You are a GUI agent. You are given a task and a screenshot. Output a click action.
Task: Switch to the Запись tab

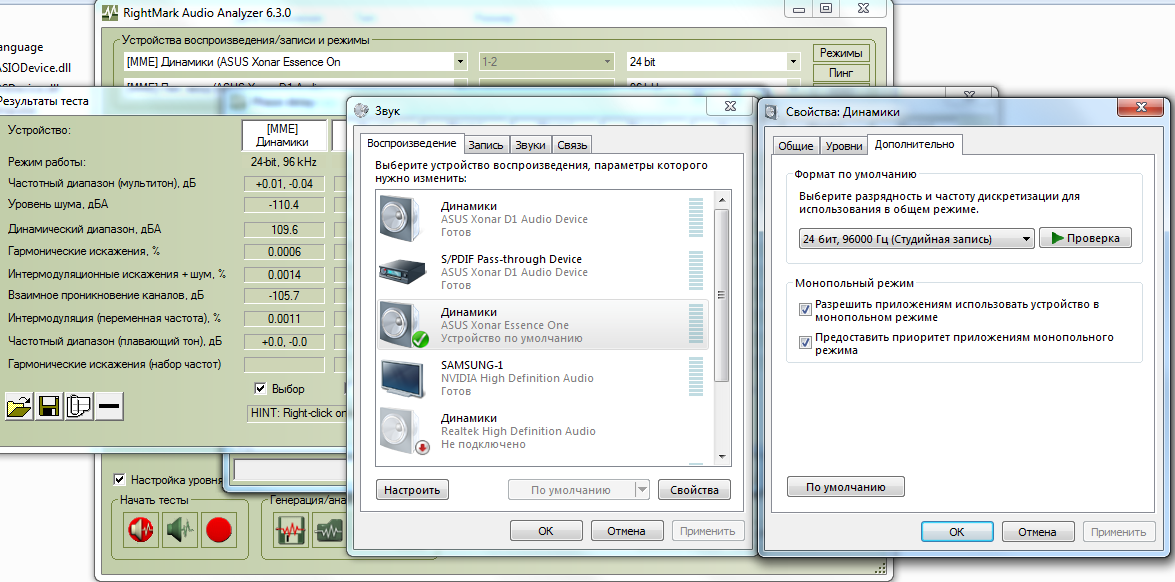click(486, 145)
